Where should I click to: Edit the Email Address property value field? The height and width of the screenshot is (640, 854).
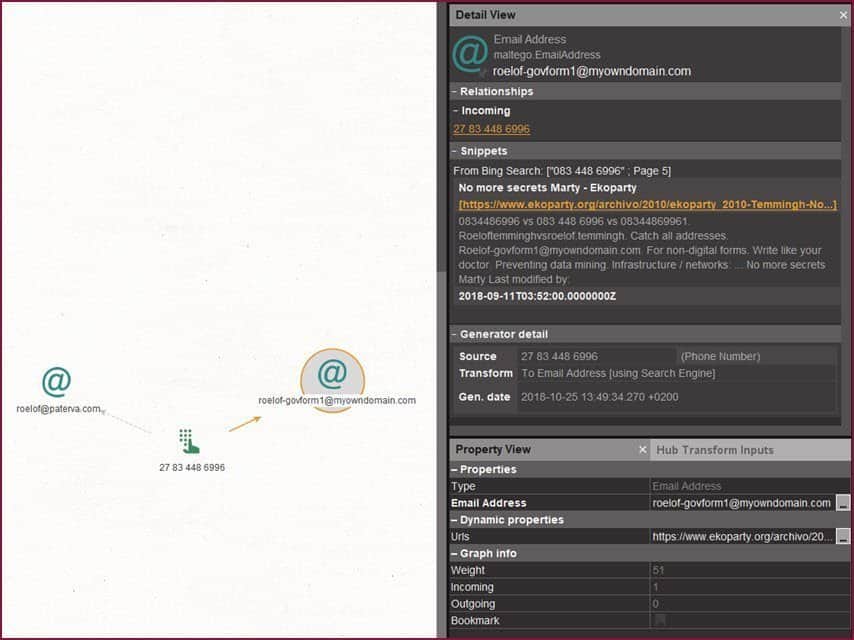tap(742, 503)
